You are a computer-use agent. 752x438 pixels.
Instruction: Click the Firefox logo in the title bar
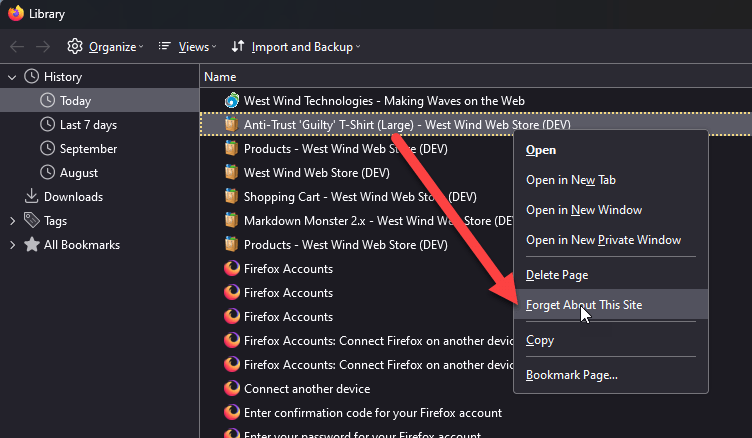pyautogui.click(x=16, y=13)
